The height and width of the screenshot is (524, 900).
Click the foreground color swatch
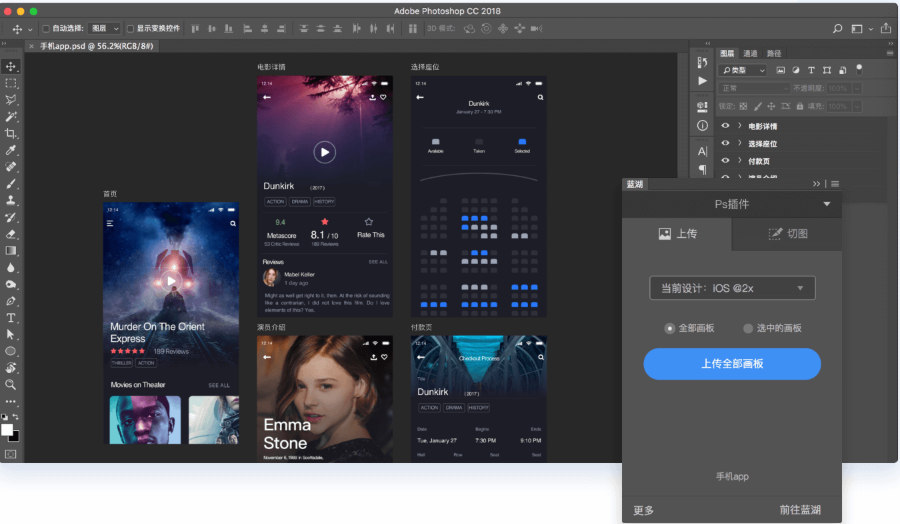point(7,430)
